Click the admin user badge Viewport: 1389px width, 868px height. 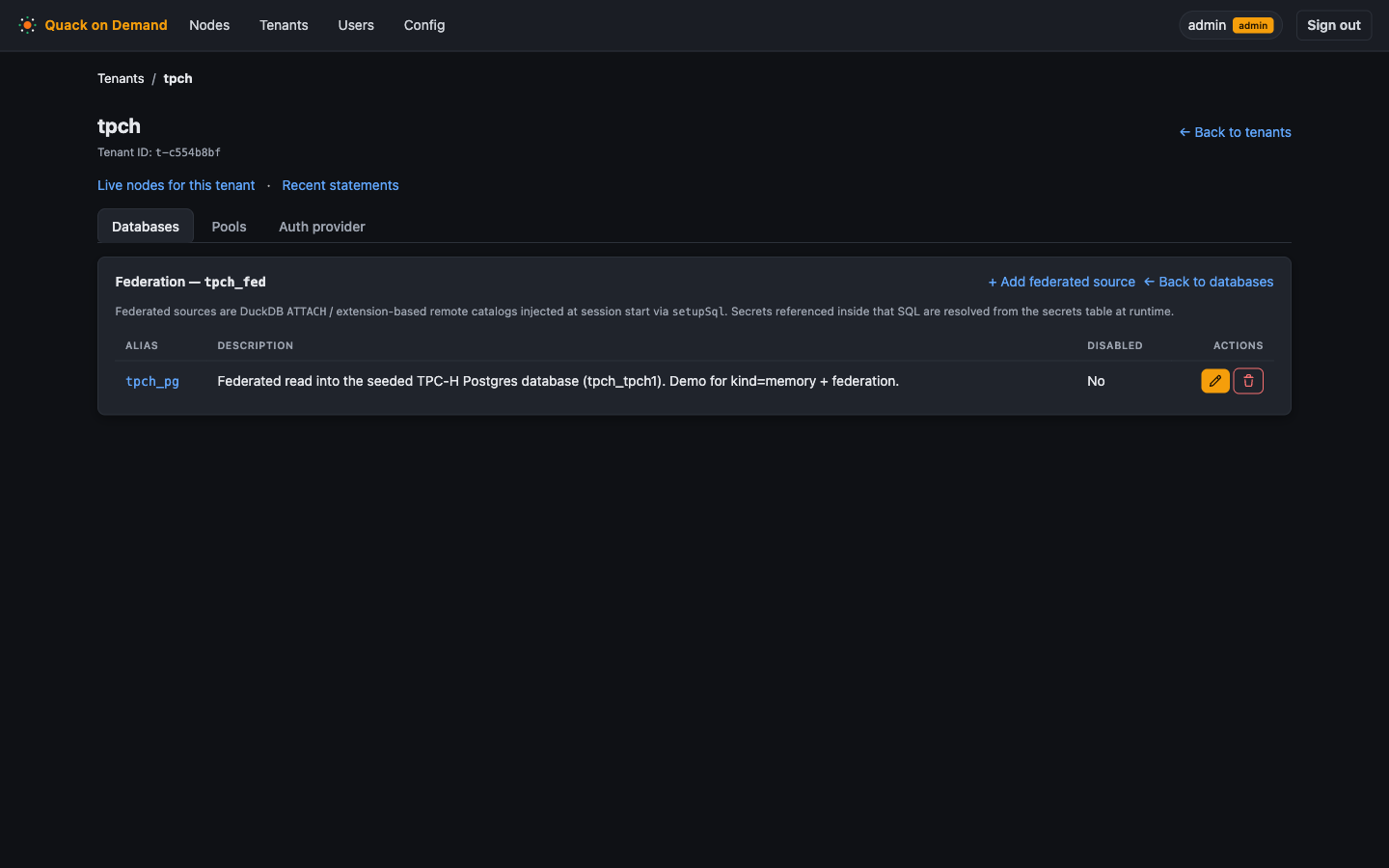[x=1230, y=25]
